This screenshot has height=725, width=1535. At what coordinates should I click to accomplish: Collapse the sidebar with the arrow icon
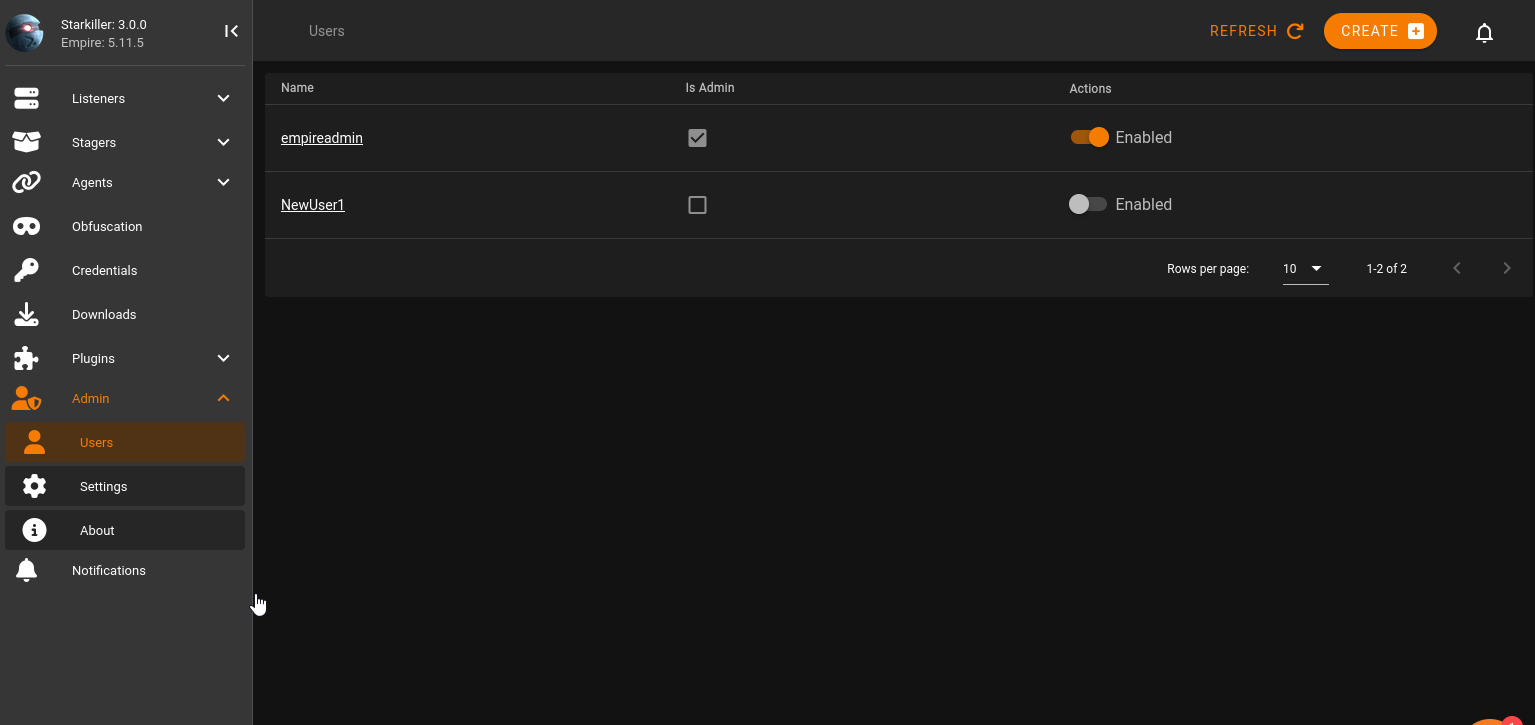coord(231,31)
